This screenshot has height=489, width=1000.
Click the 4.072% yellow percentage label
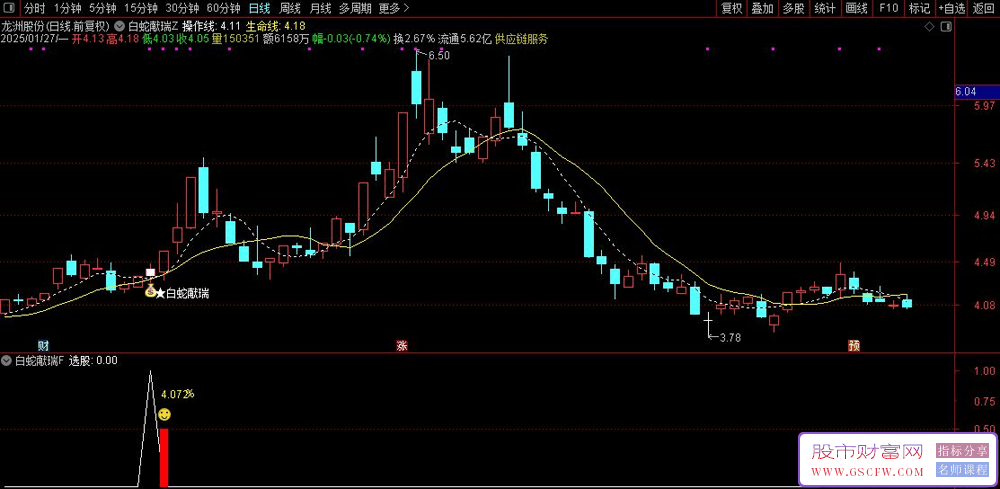click(178, 394)
